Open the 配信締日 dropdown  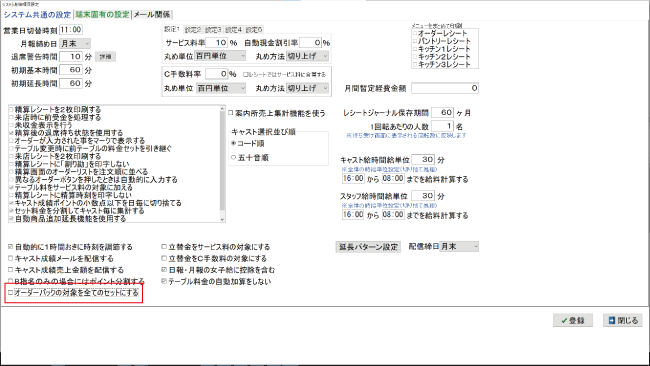(x=459, y=247)
